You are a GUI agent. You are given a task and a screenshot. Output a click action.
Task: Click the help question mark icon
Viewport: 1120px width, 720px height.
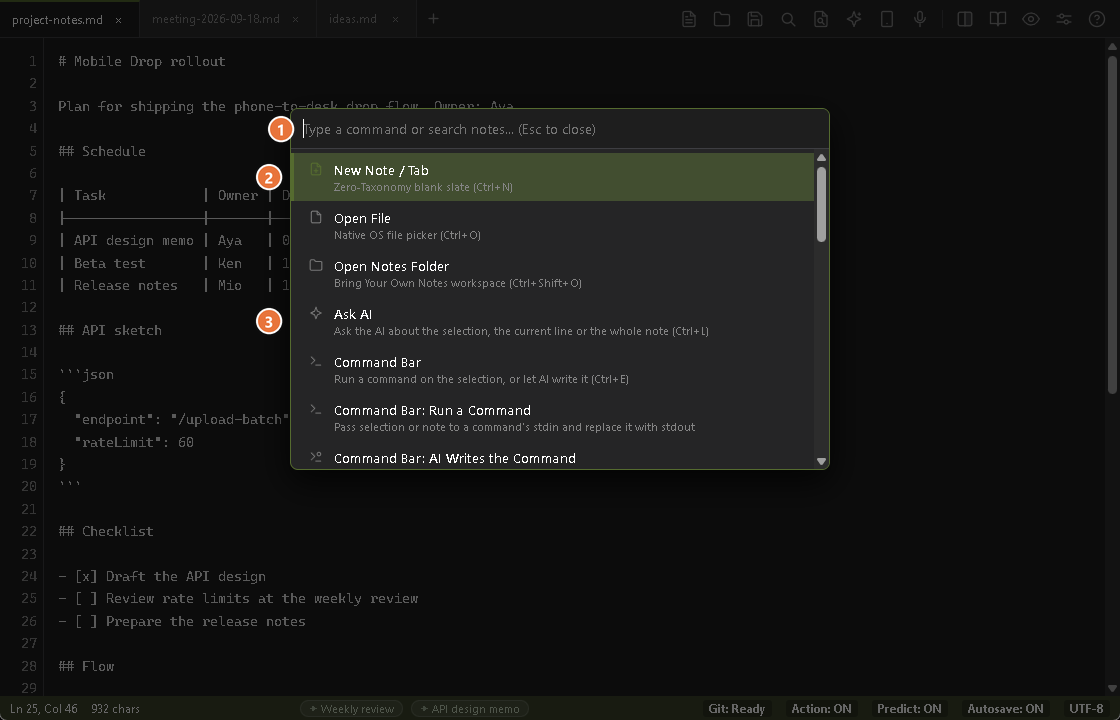click(x=1096, y=19)
